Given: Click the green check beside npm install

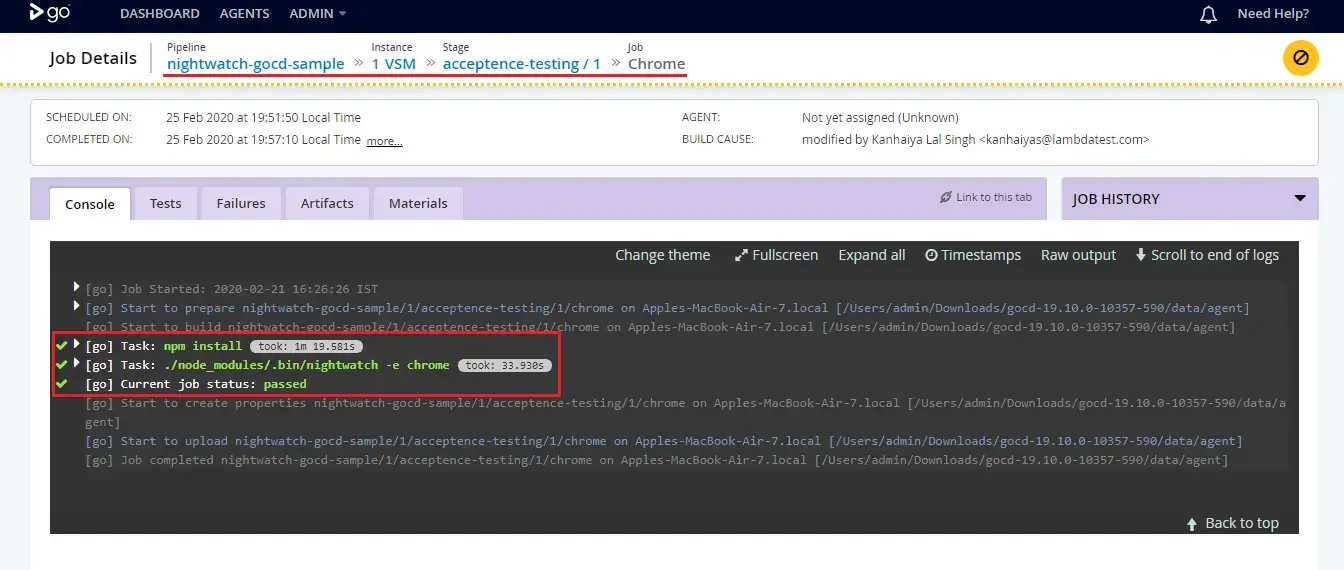Looking at the screenshot, I should [x=62, y=345].
